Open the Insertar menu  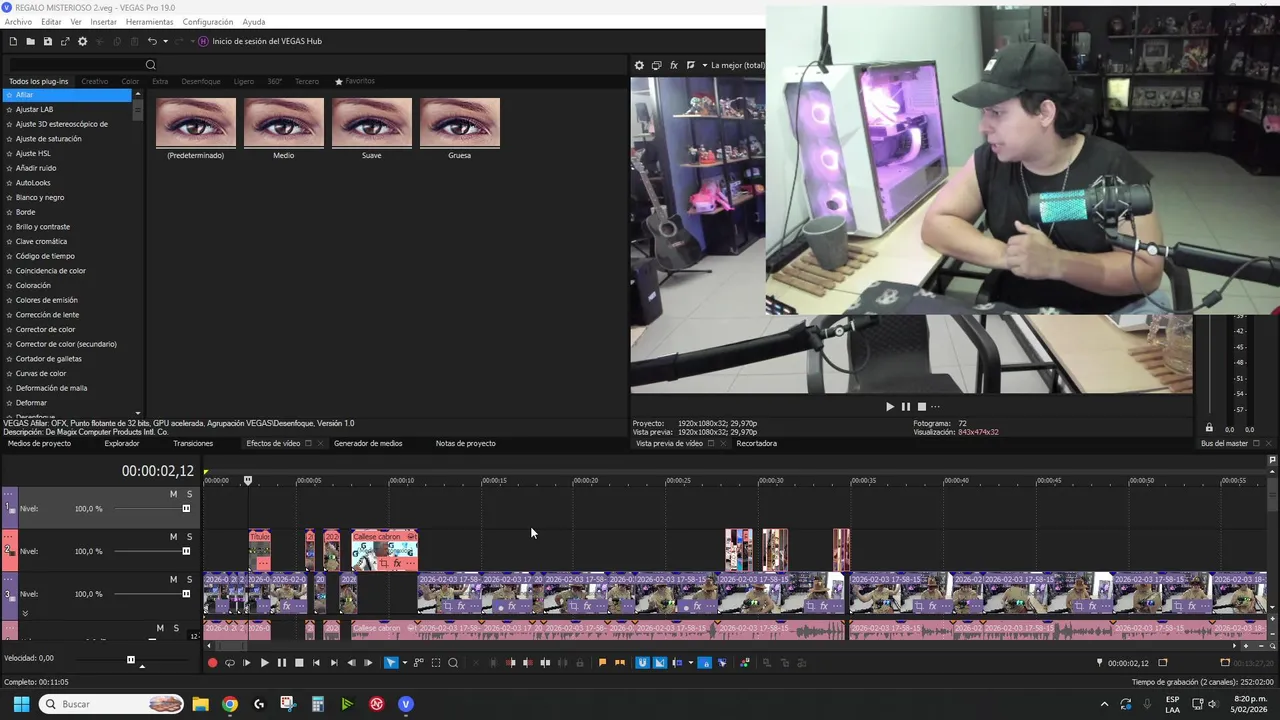click(x=103, y=22)
